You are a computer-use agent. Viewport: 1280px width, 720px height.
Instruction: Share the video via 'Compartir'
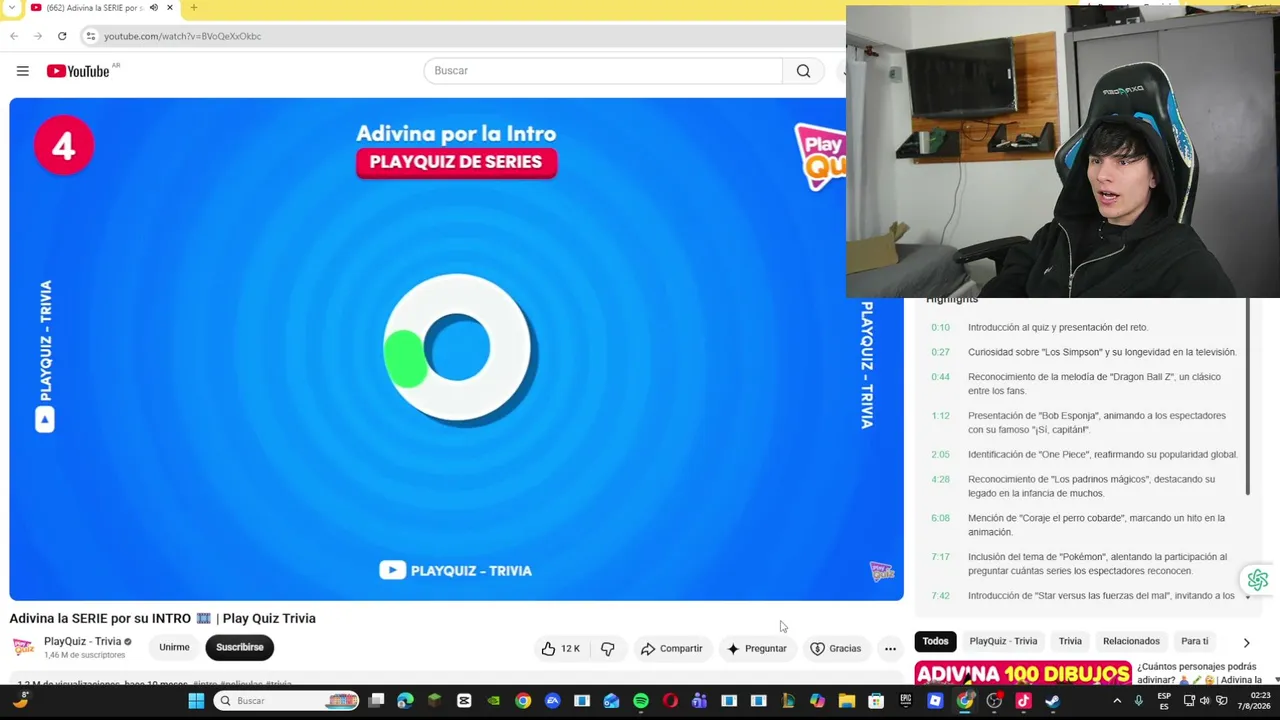672,649
